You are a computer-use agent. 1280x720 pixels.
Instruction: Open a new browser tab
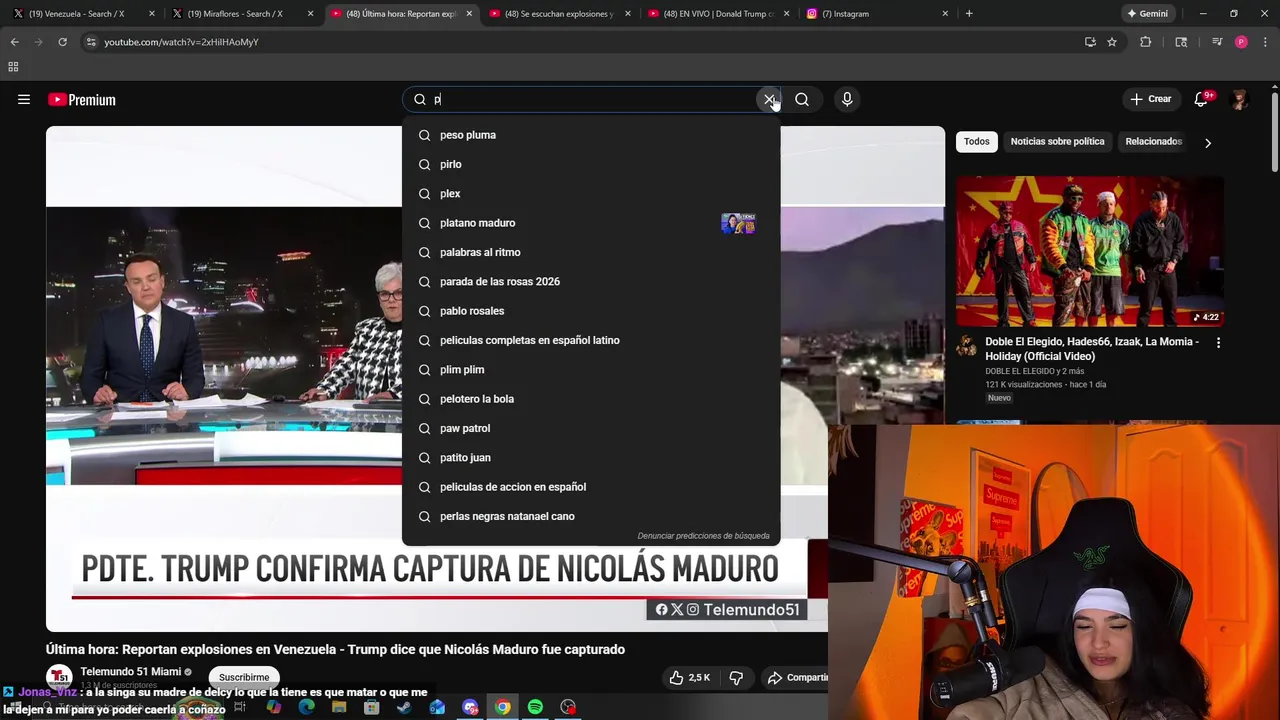pyautogui.click(x=969, y=14)
